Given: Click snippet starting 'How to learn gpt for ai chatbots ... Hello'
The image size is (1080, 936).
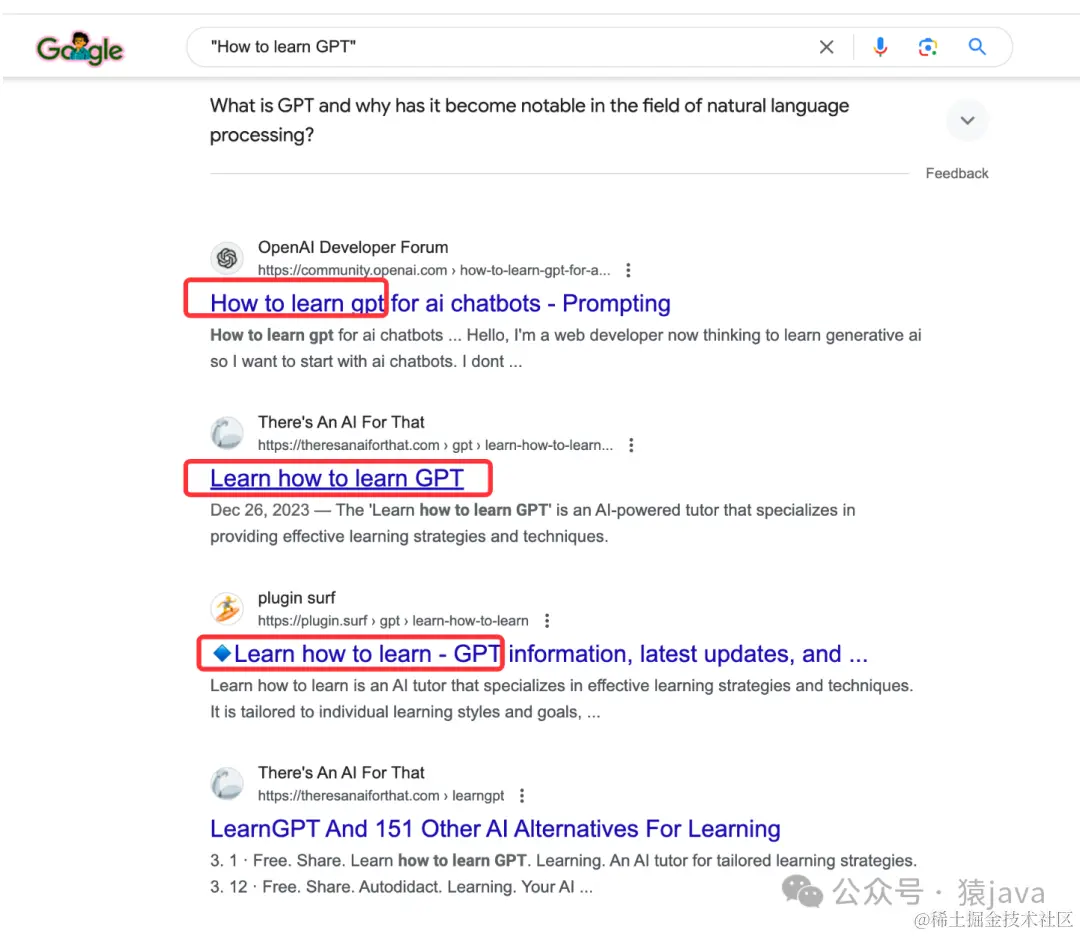Looking at the screenshot, I should pos(565,348).
